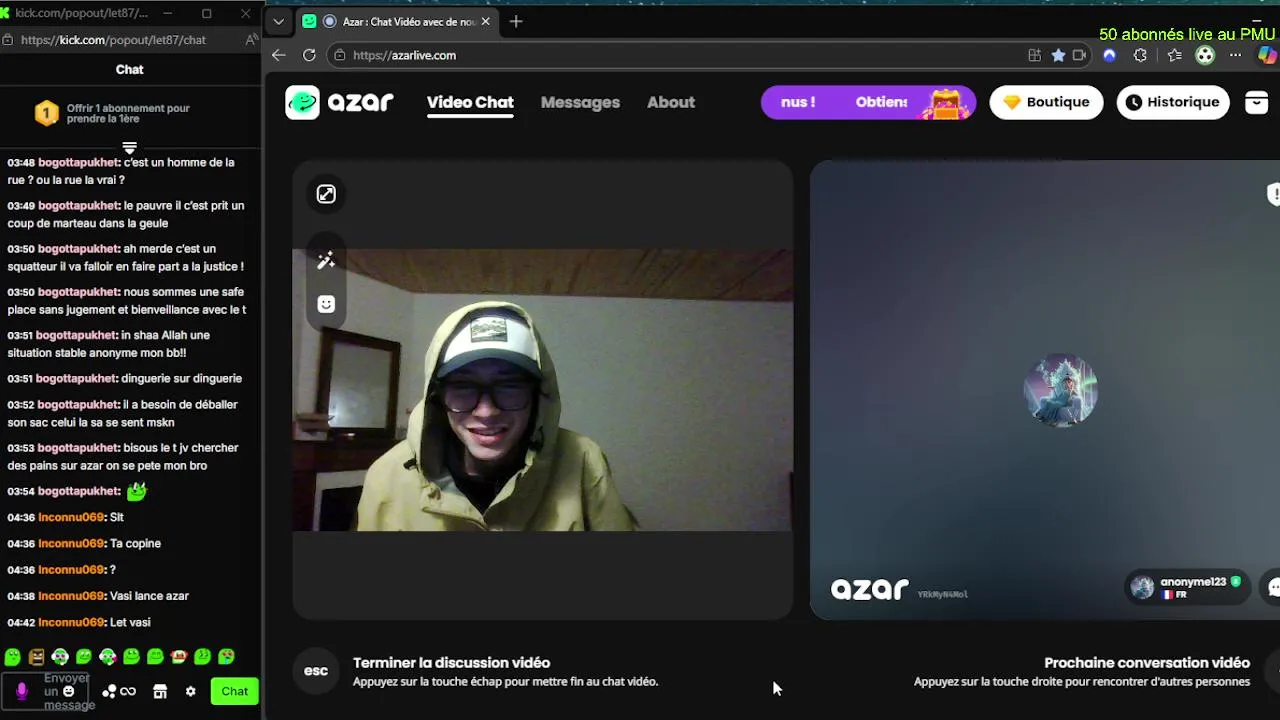Pick the brown angry gorilla emote
The height and width of the screenshot is (720, 1280).
tap(36, 657)
